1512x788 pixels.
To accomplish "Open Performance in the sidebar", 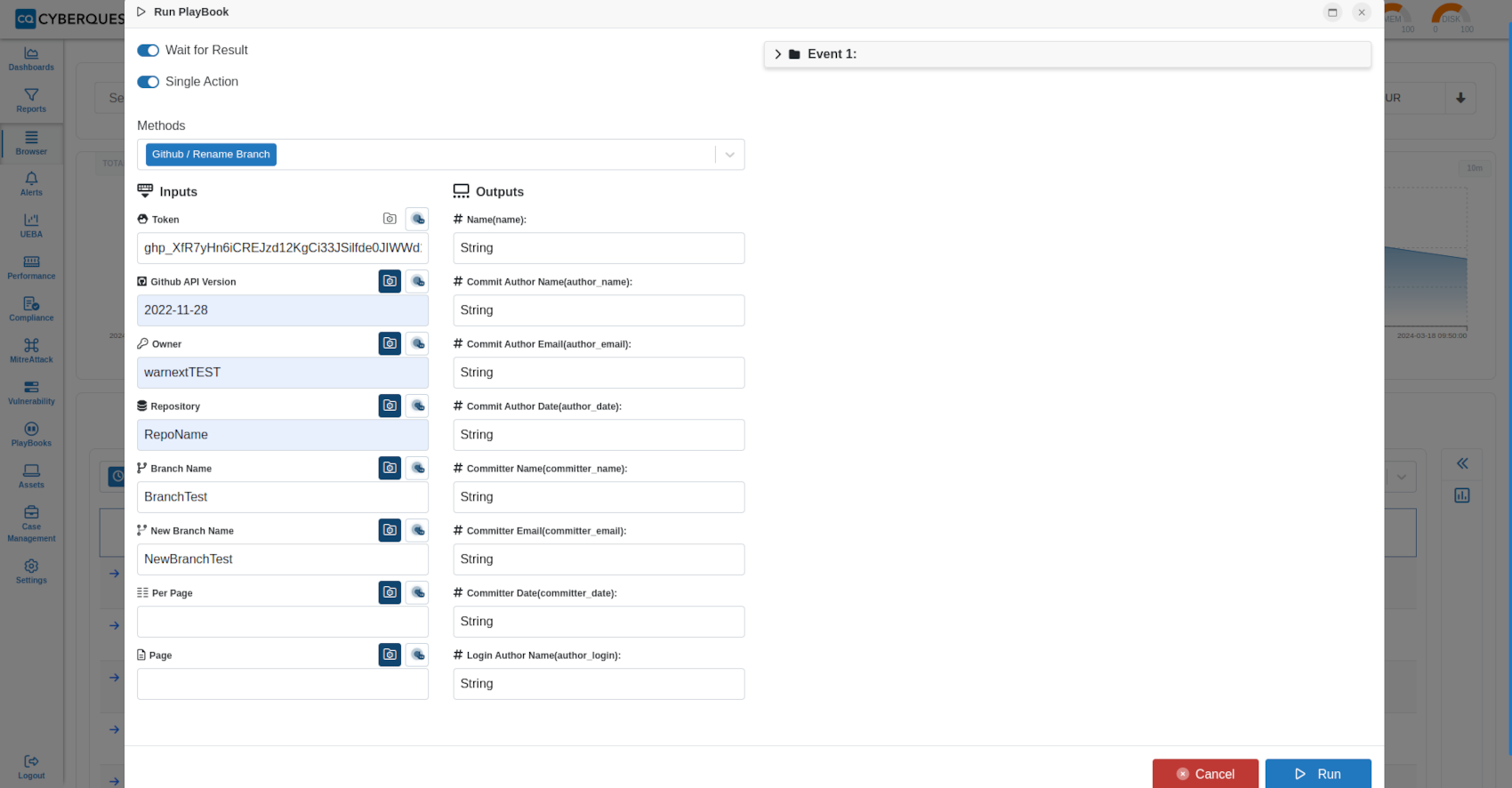I will click(x=31, y=268).
